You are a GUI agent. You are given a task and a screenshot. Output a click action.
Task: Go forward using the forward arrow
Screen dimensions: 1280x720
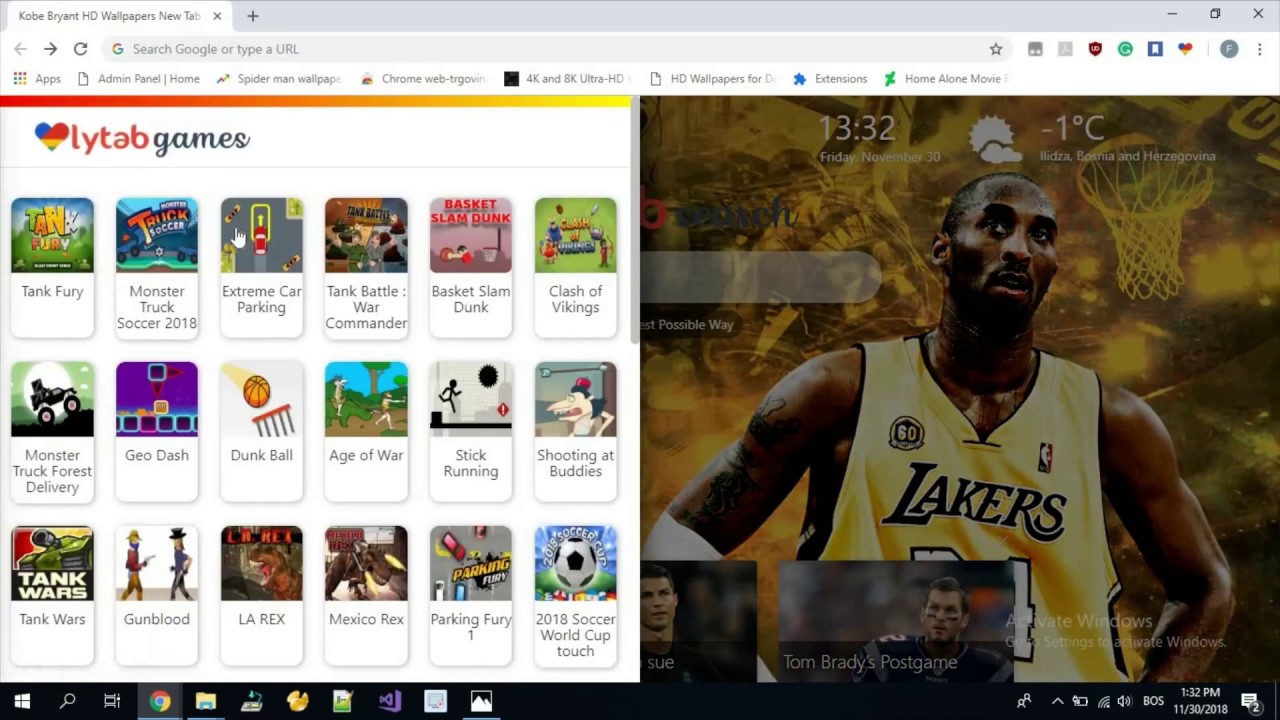(x=50, y=49)
